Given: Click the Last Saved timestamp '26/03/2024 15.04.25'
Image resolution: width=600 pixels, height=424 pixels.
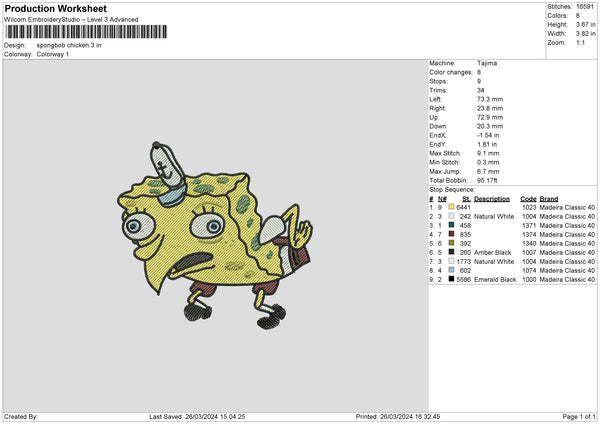Looking at the screenshot, I should pyautogui.click(x=215, y=417).
